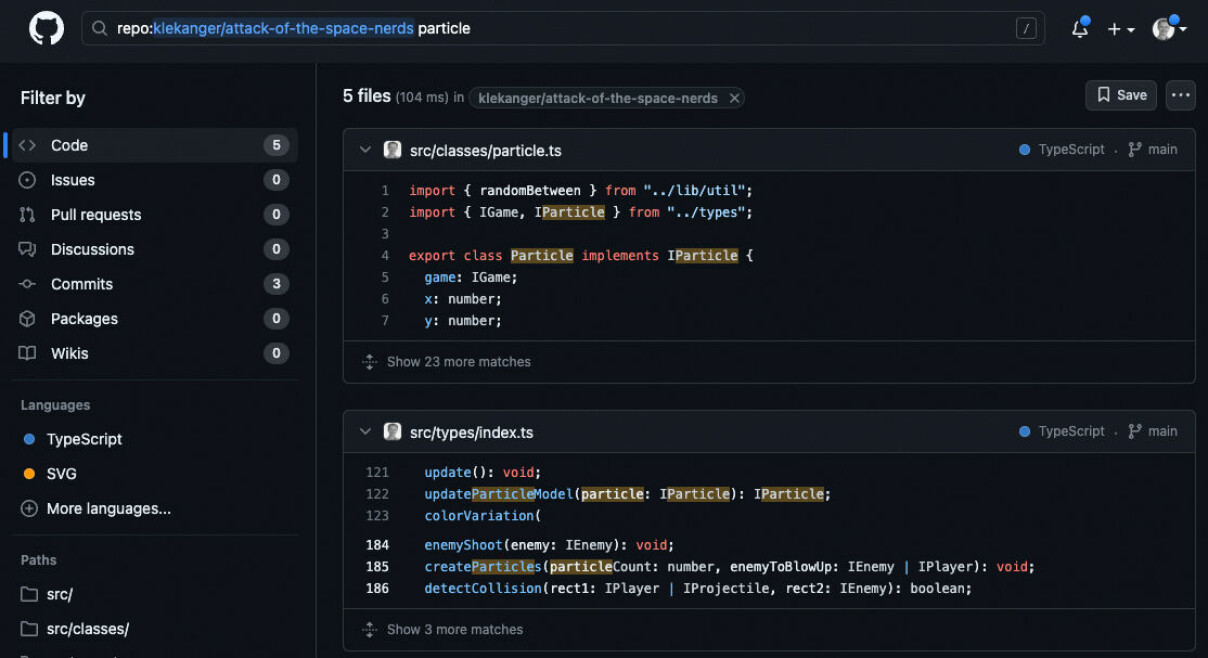Open the notifications bell
Image resolution: width=1208 pixels, height=658 pixels.
[1080, 29]
